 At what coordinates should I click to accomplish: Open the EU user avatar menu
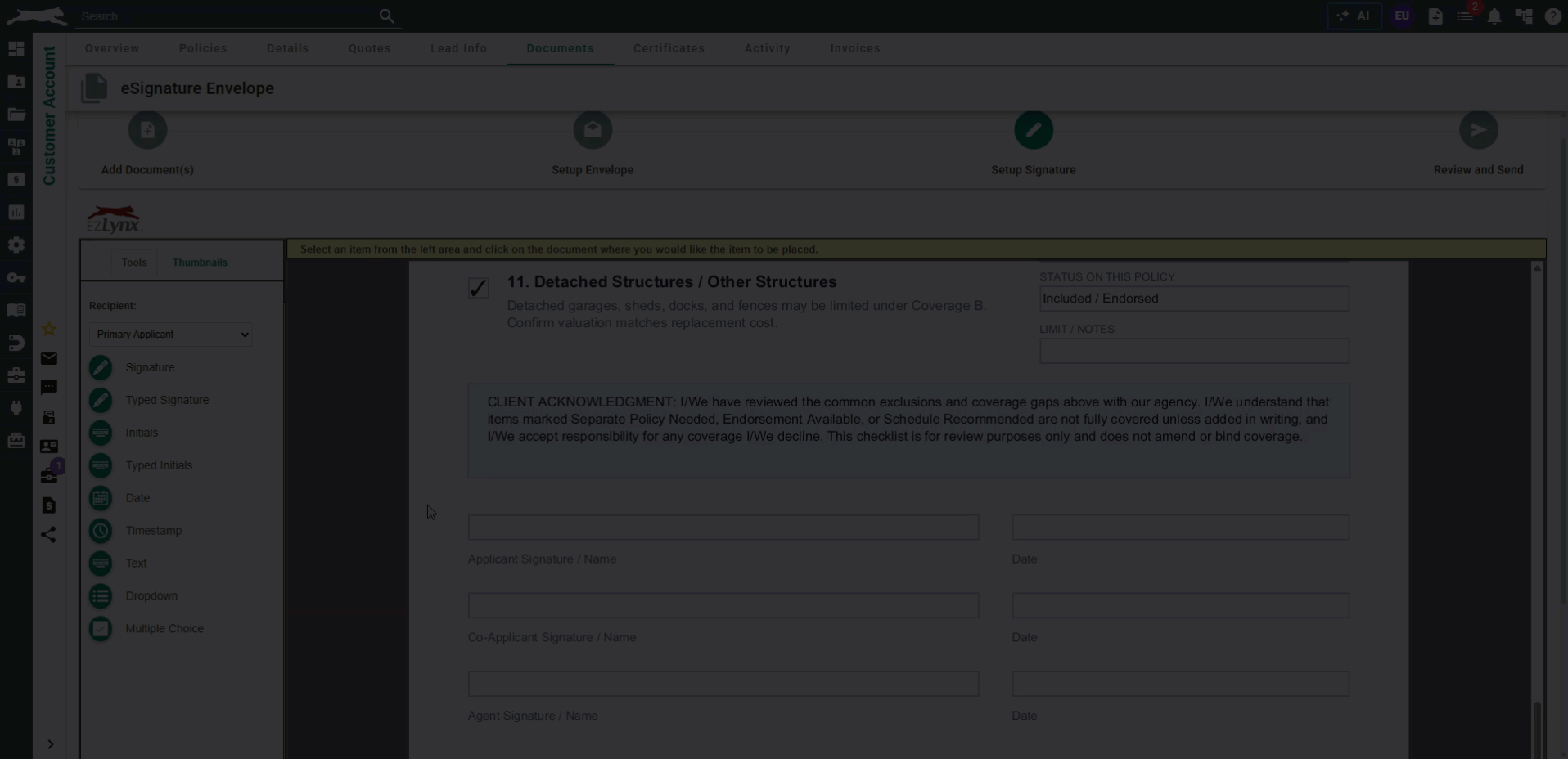[1402, 16]
